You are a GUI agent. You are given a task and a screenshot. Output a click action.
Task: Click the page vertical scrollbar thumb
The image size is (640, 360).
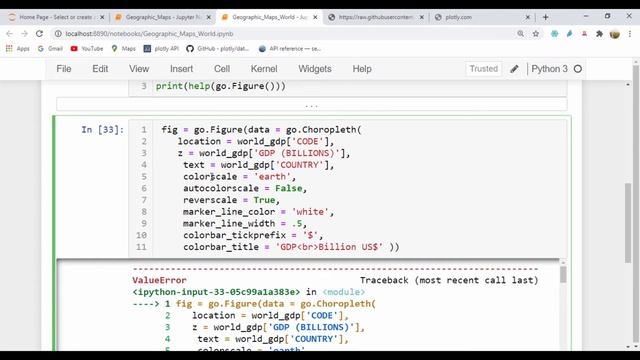(628, 223)
